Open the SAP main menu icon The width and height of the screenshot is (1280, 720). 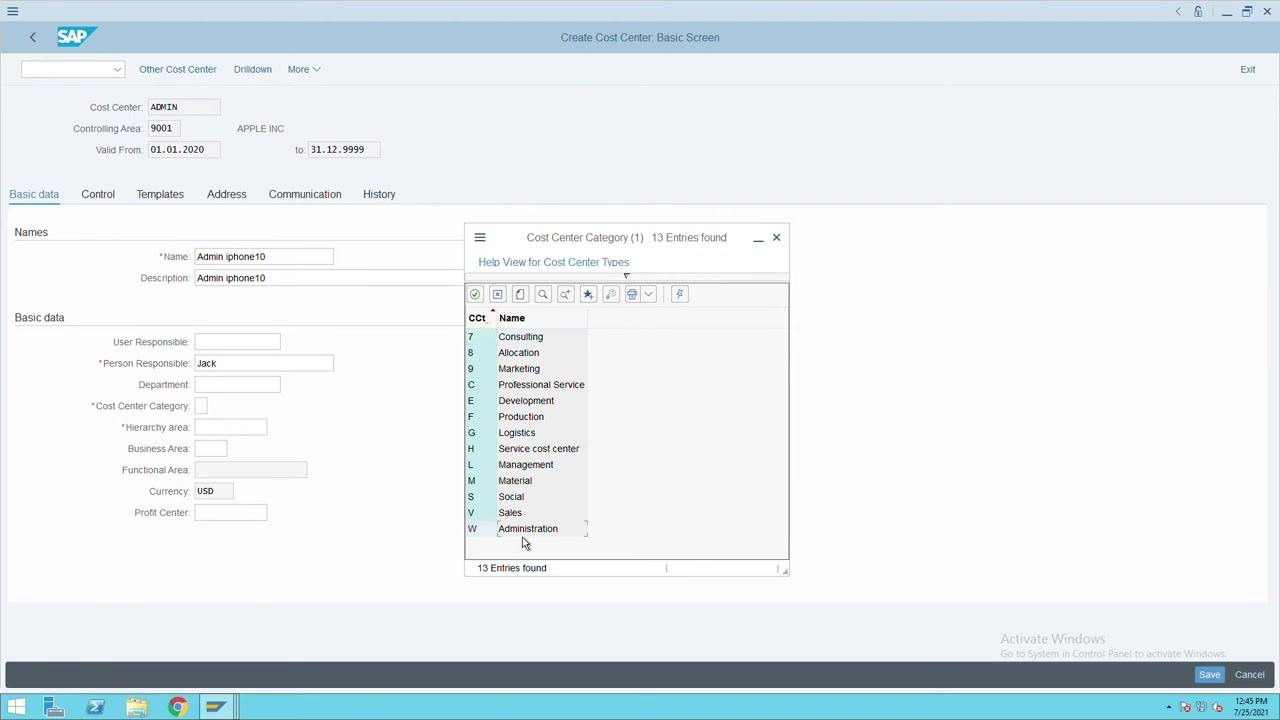[x=13, y=11]
